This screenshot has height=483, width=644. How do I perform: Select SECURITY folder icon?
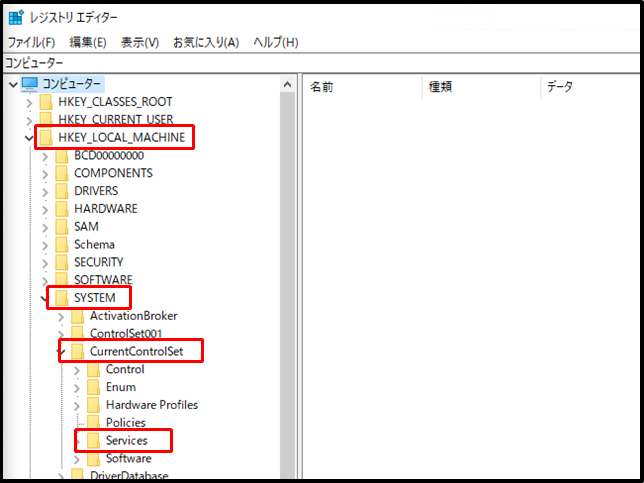(x=62, y=262)
